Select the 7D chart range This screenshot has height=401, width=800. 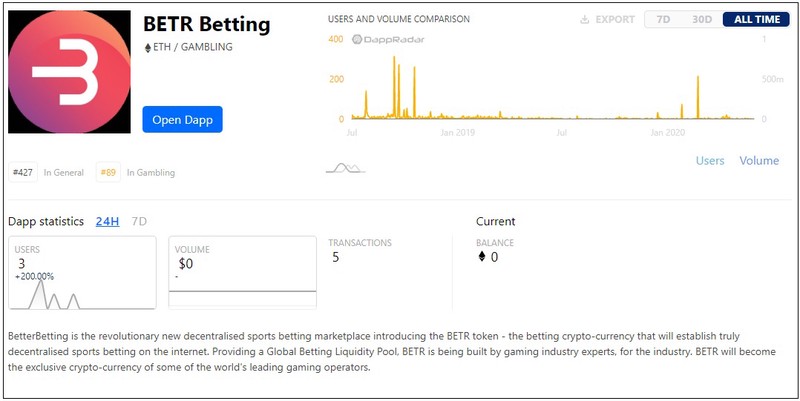[663, 19]
